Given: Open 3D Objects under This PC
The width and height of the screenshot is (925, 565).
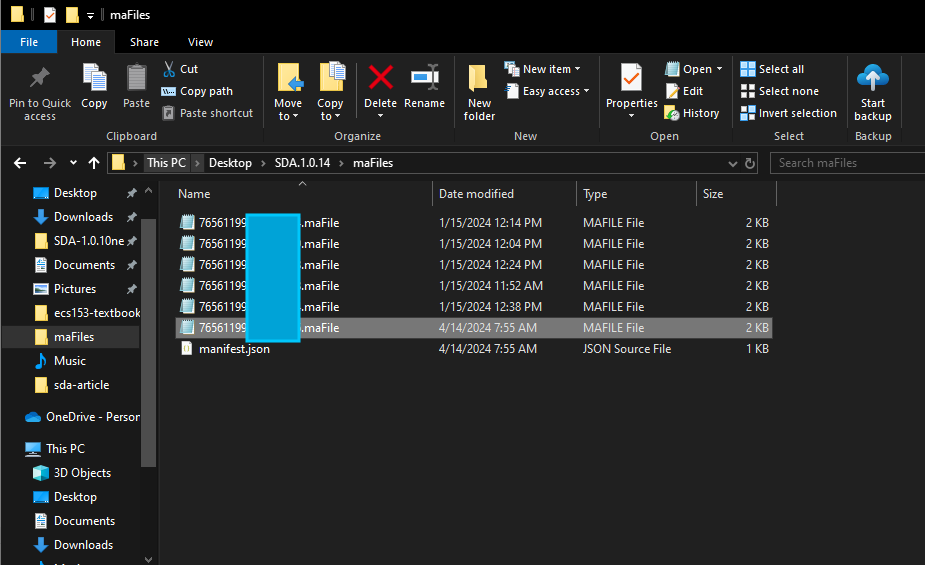Looking at the screenshot, I should pyautogui.click(x=71, y=473).
